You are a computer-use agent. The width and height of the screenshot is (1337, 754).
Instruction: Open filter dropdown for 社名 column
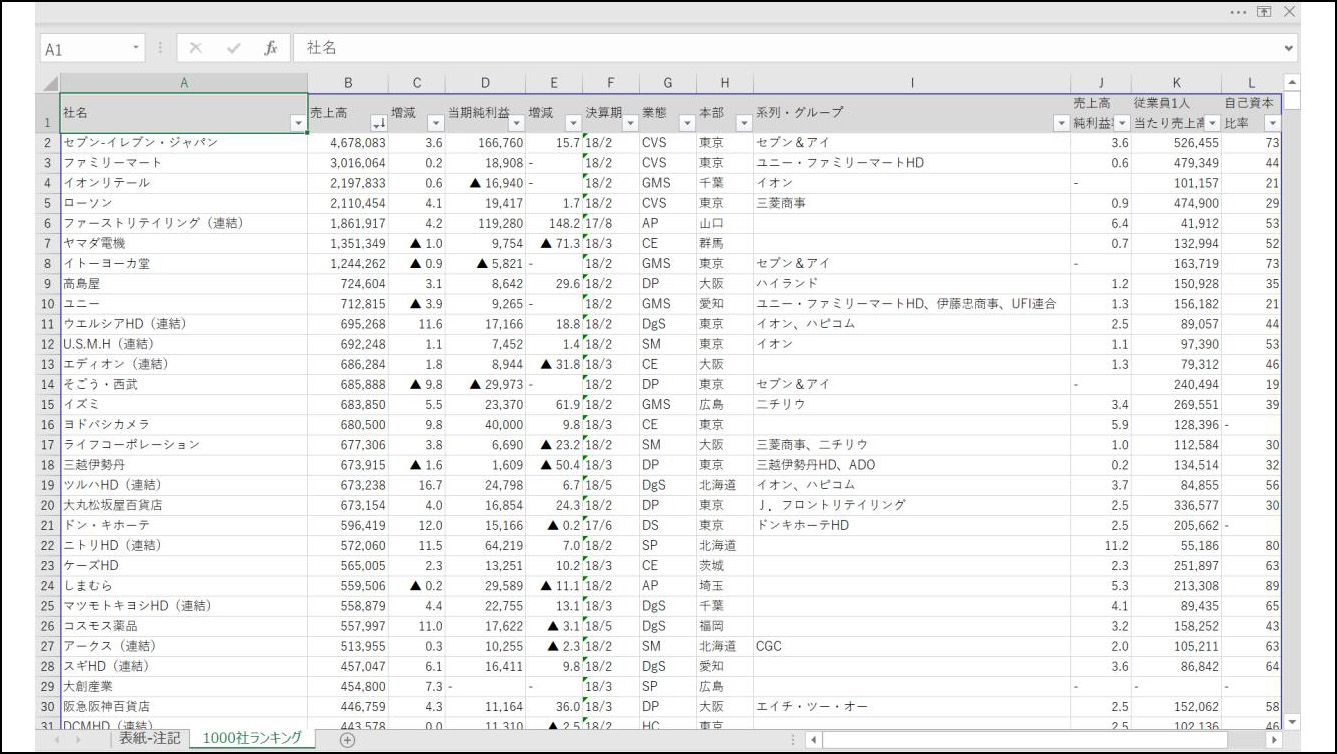click(x=297, y=123)
